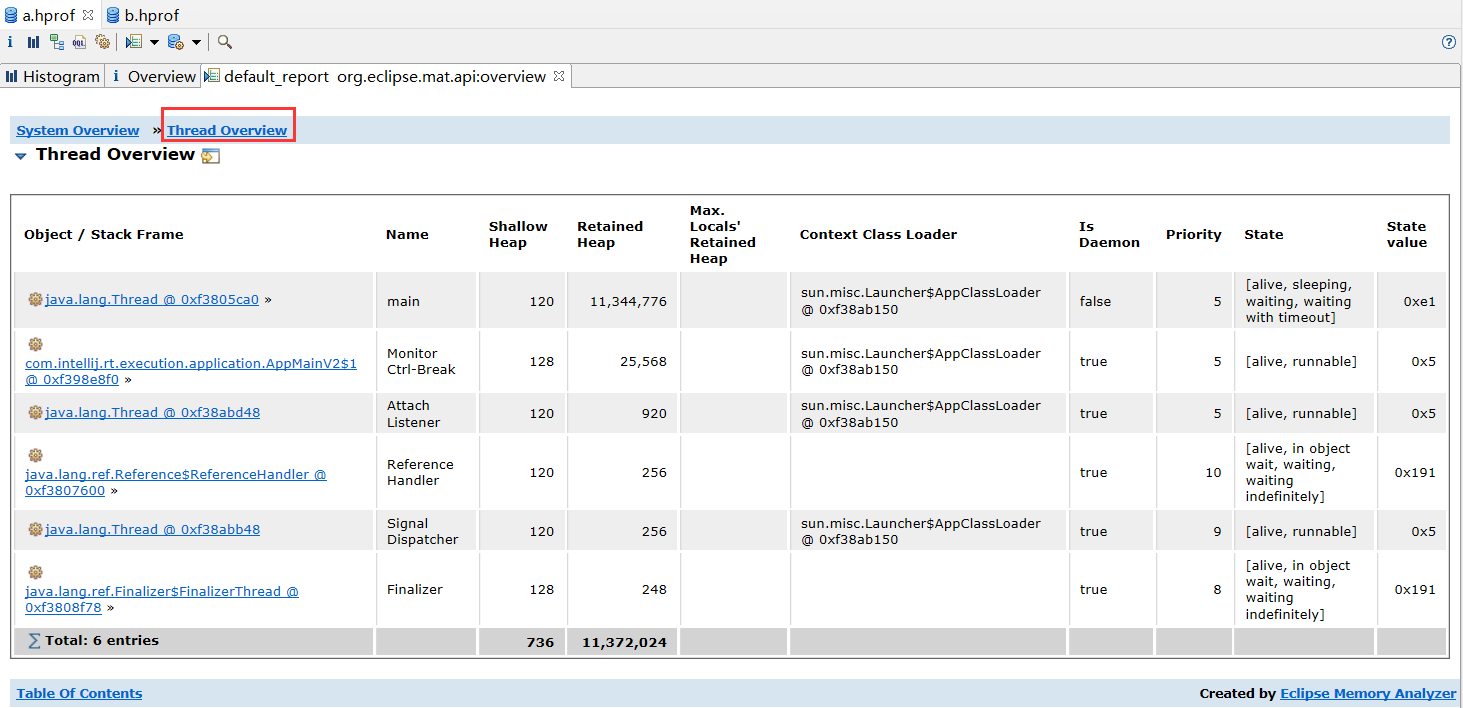Select the Overview inner tab
1463x708 pixels.
[153, 76]
